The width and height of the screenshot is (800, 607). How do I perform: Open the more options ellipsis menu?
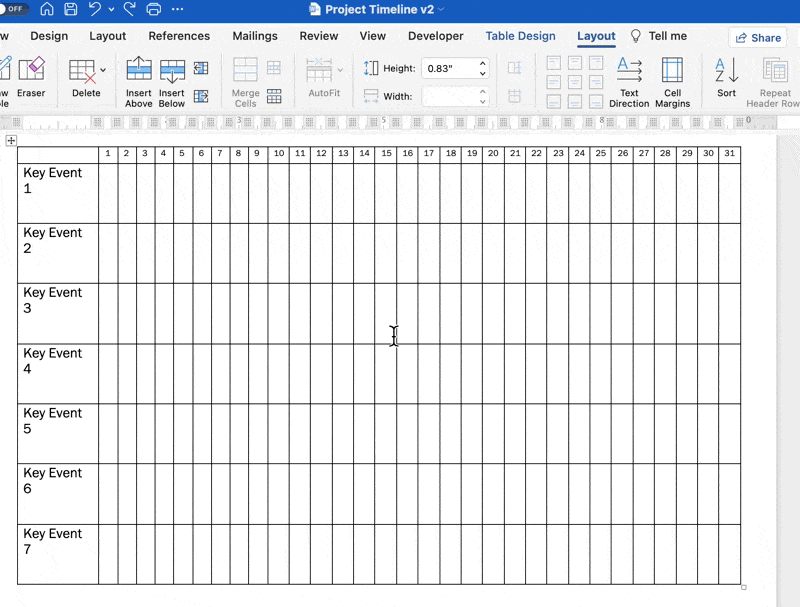pyautogui.click(x=177, y=9)
